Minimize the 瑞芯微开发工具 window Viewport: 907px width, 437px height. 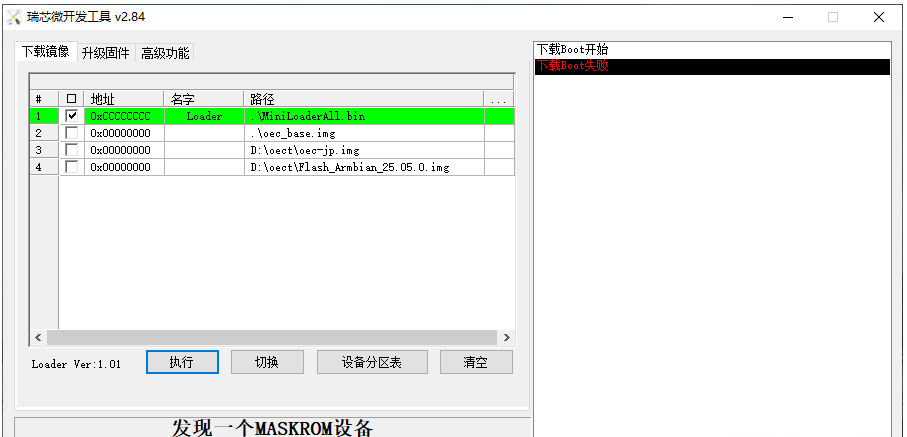[787, 17]
